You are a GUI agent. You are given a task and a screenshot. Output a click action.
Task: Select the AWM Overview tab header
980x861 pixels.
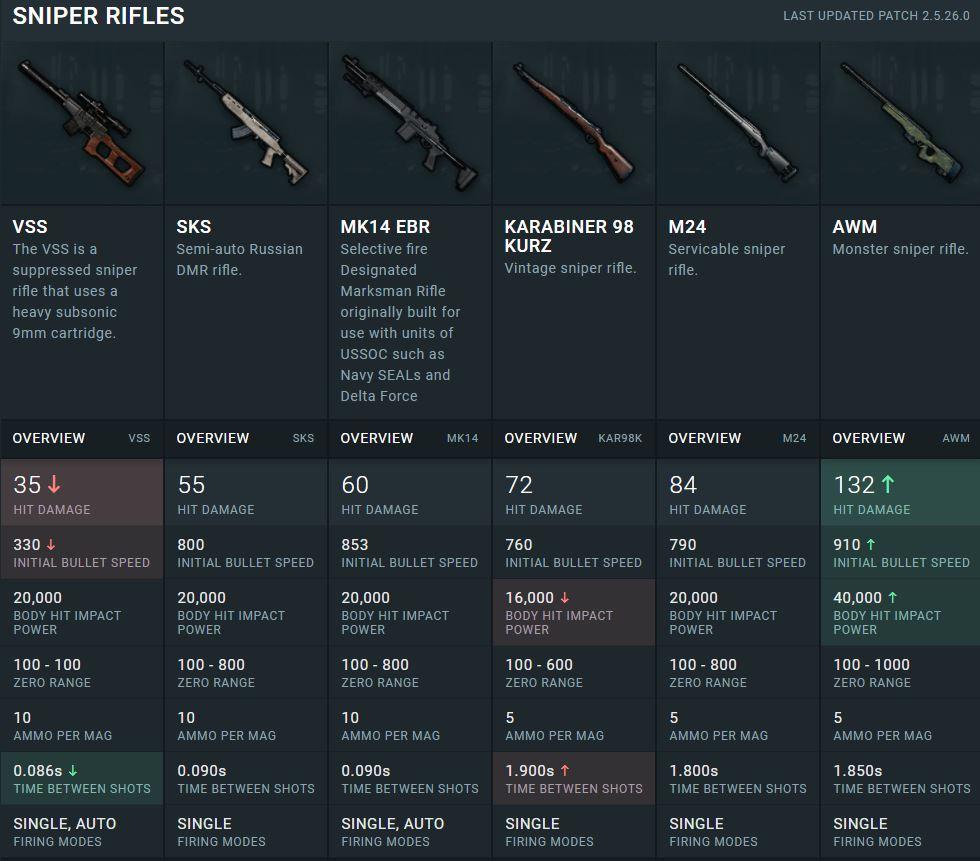tap(901, 438)
